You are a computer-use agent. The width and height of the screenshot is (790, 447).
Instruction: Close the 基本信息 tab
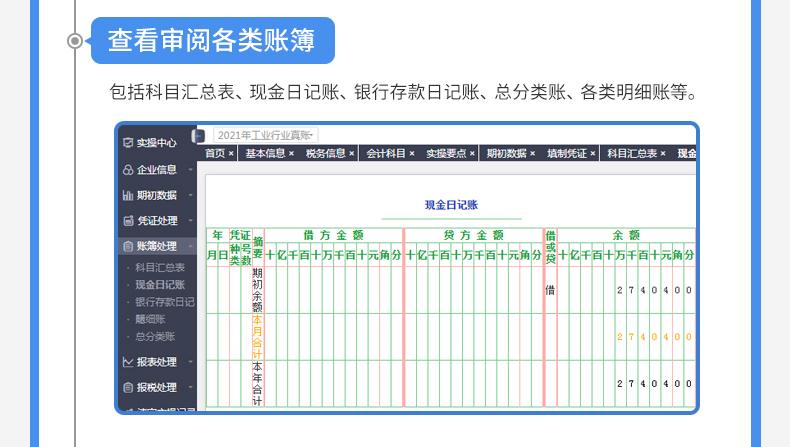pos(291,154)
